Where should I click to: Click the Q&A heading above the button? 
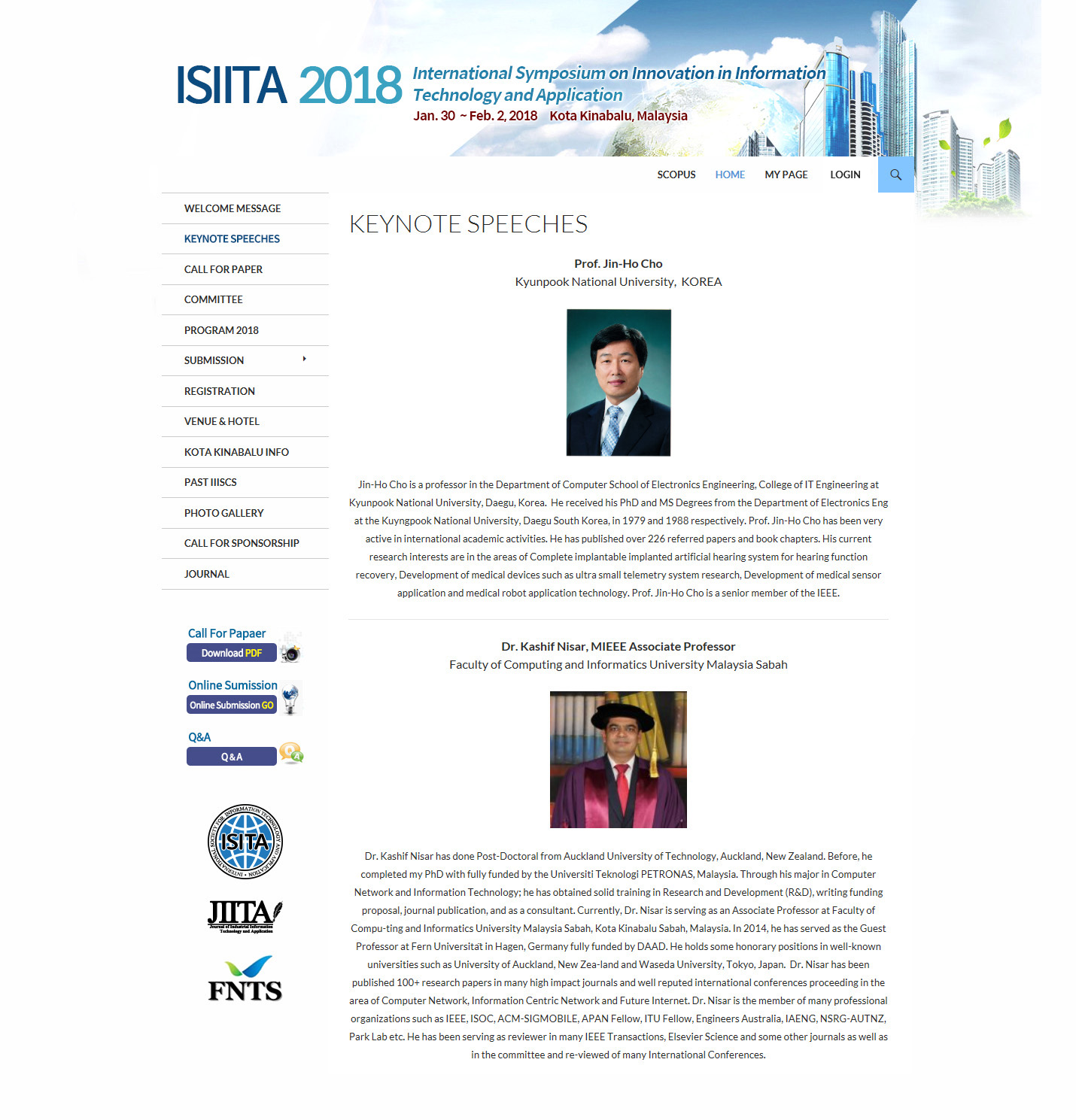click(x=199, y=737)
